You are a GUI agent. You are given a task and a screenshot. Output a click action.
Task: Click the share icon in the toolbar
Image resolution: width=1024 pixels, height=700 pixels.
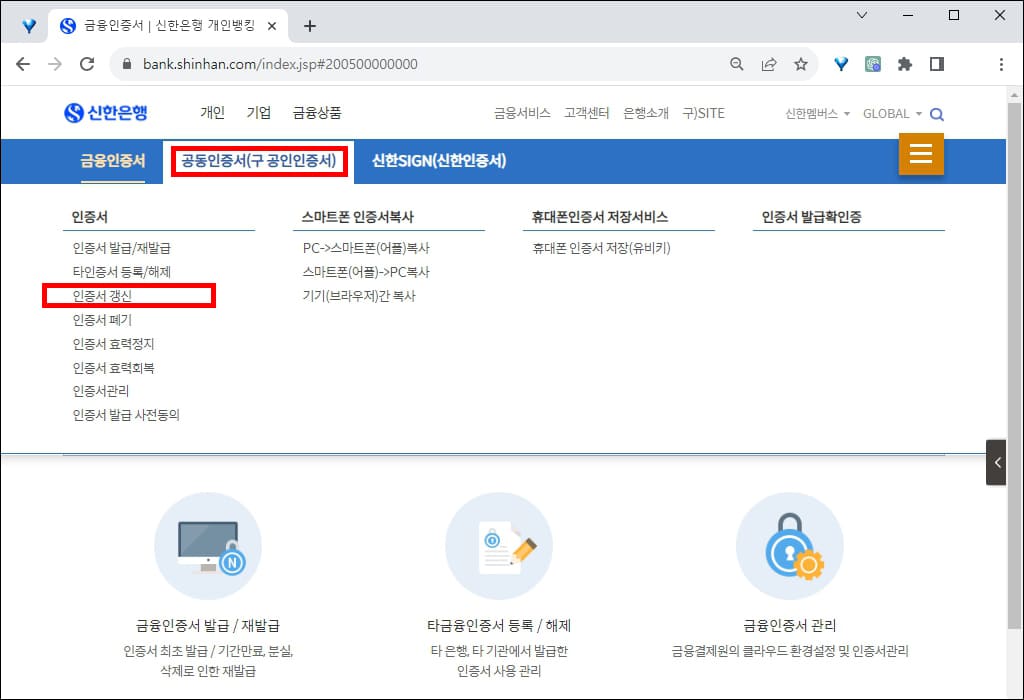769,62
